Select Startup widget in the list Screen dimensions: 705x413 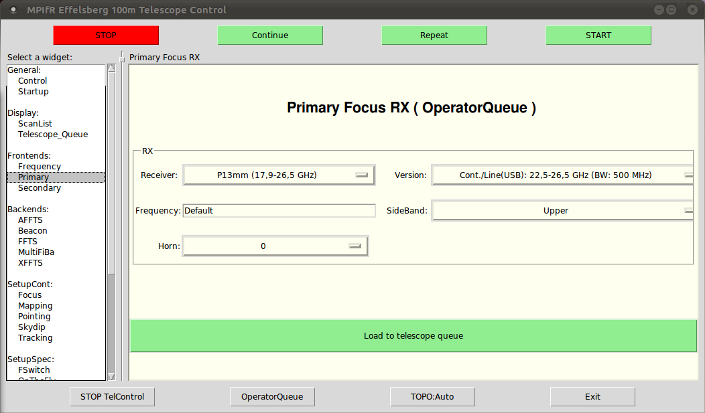[33, 91]
